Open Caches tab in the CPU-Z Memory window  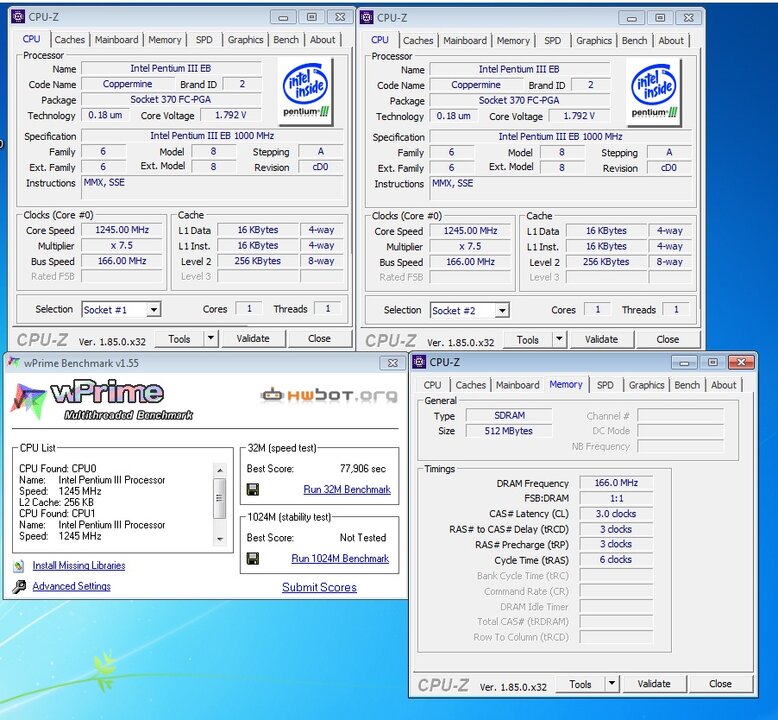click(470, 385)
